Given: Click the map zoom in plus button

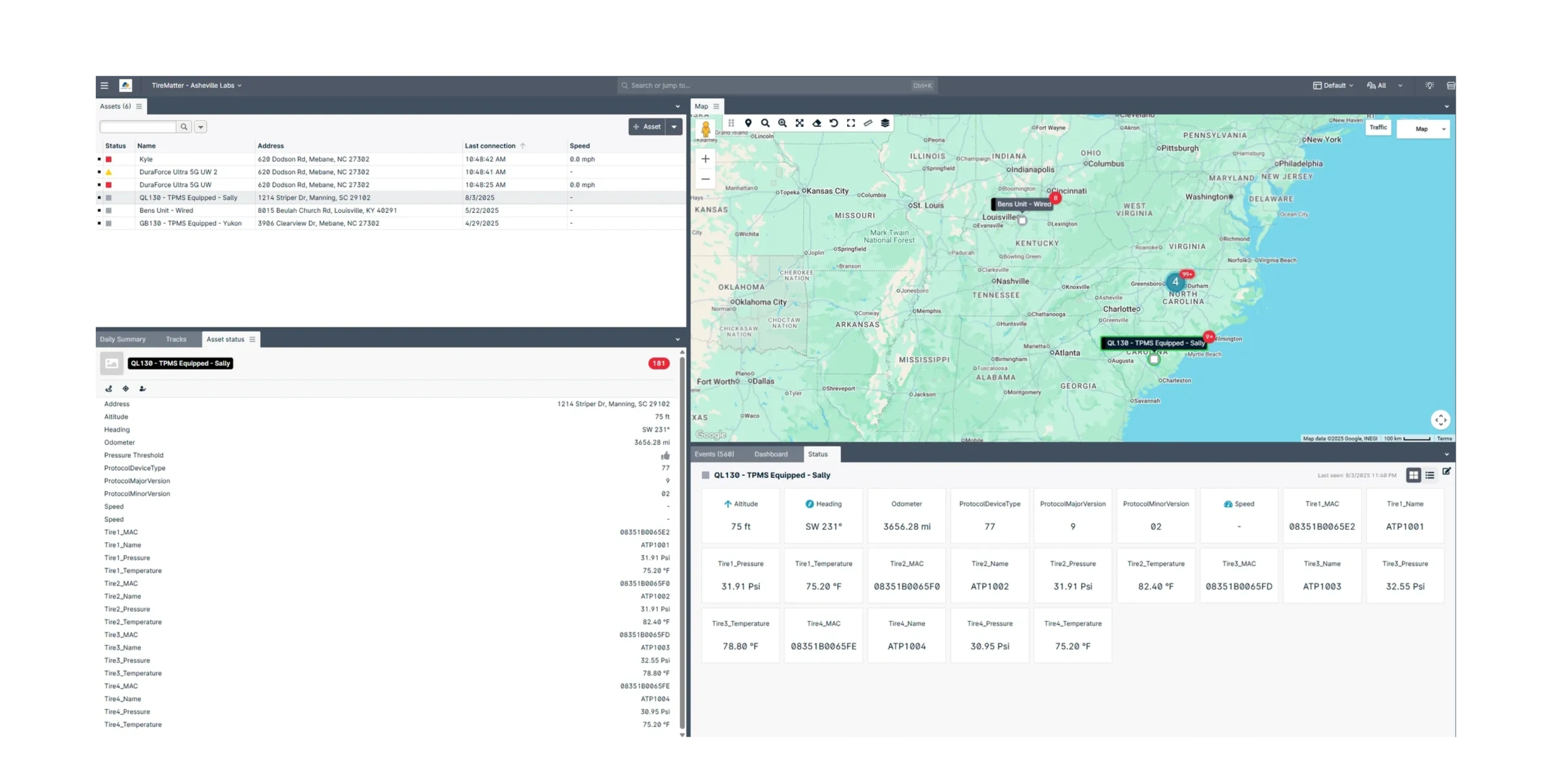Looking at the screenshot, I should pos(706,159).
